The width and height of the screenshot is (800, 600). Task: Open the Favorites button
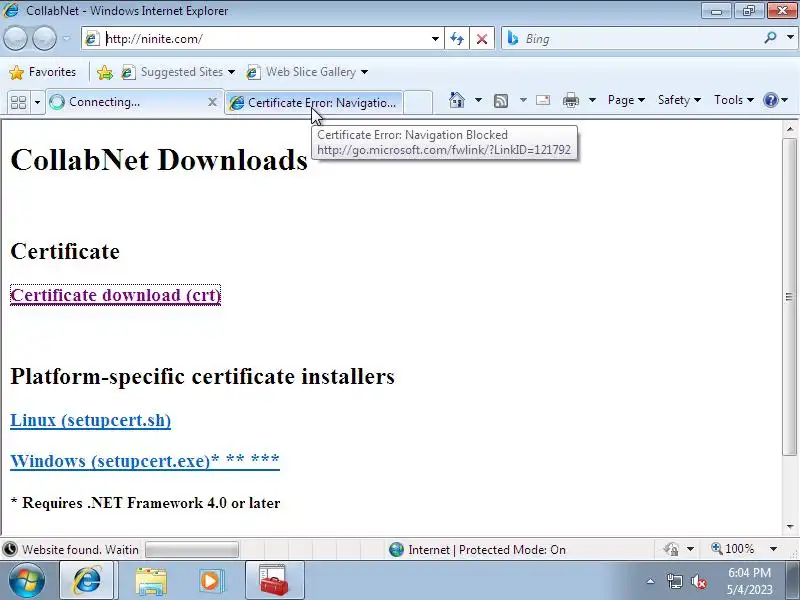(43, 72)
